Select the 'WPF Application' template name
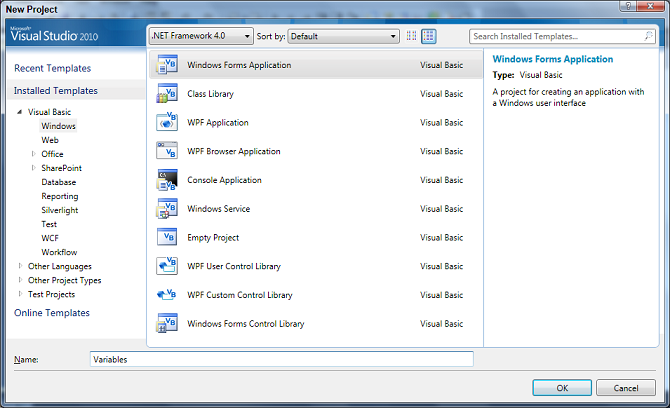 click(218, 122)
